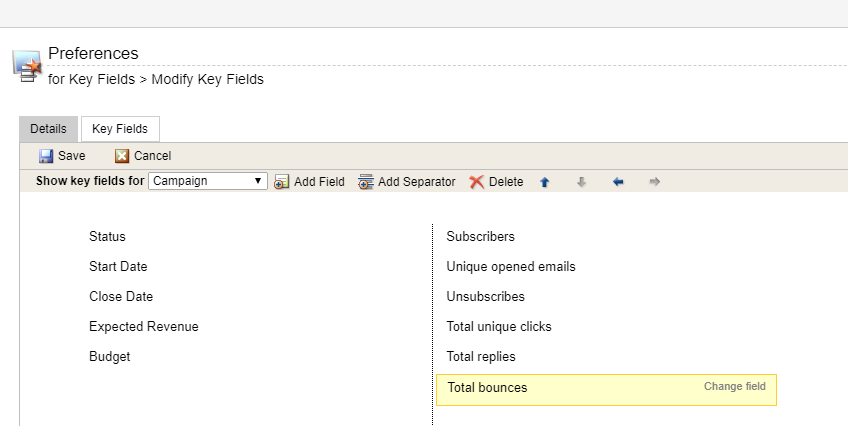Click the Add Field icon
Screen dimensions: 848x426
(x=282, y=182)
